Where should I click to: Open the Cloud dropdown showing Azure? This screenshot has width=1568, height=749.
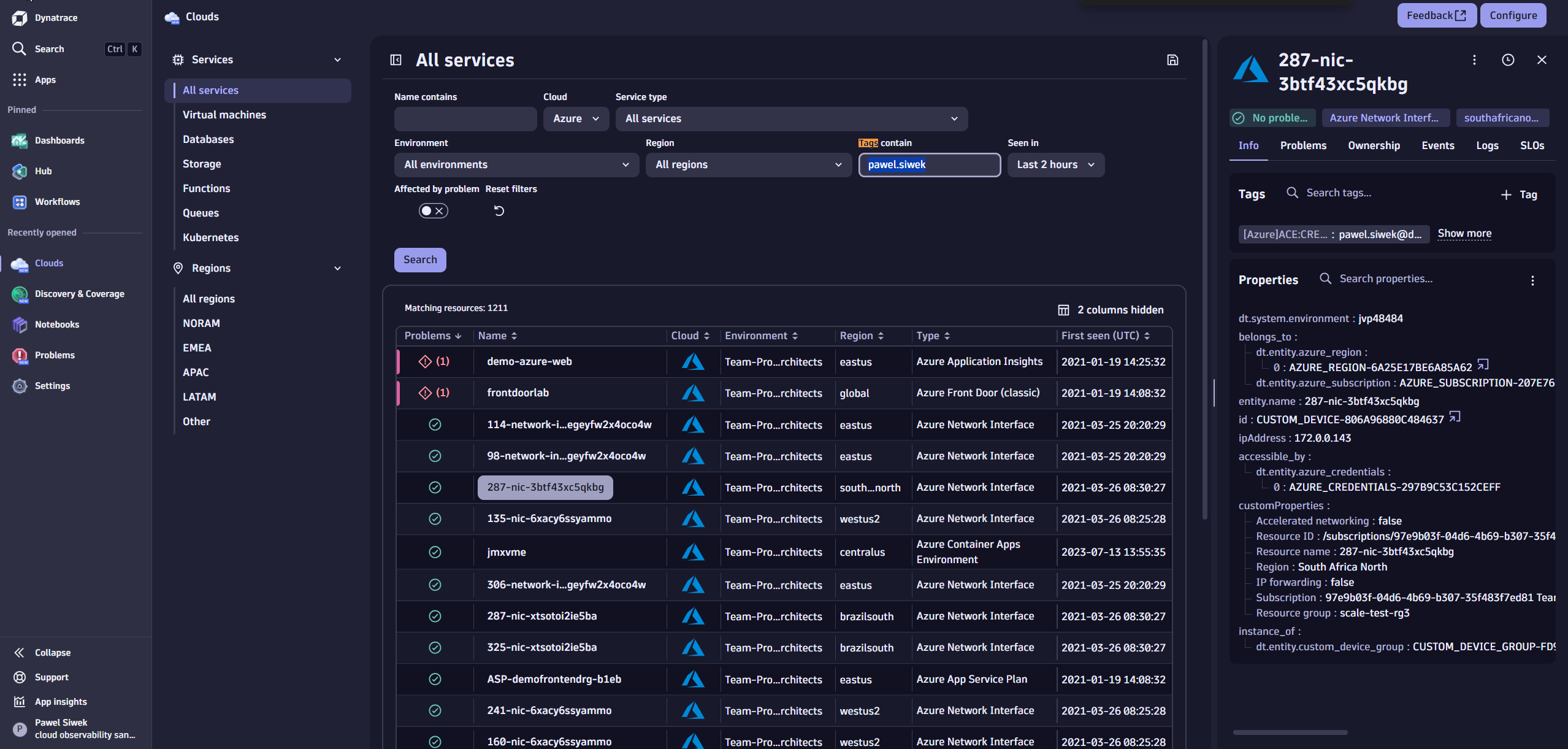(575, 118)
